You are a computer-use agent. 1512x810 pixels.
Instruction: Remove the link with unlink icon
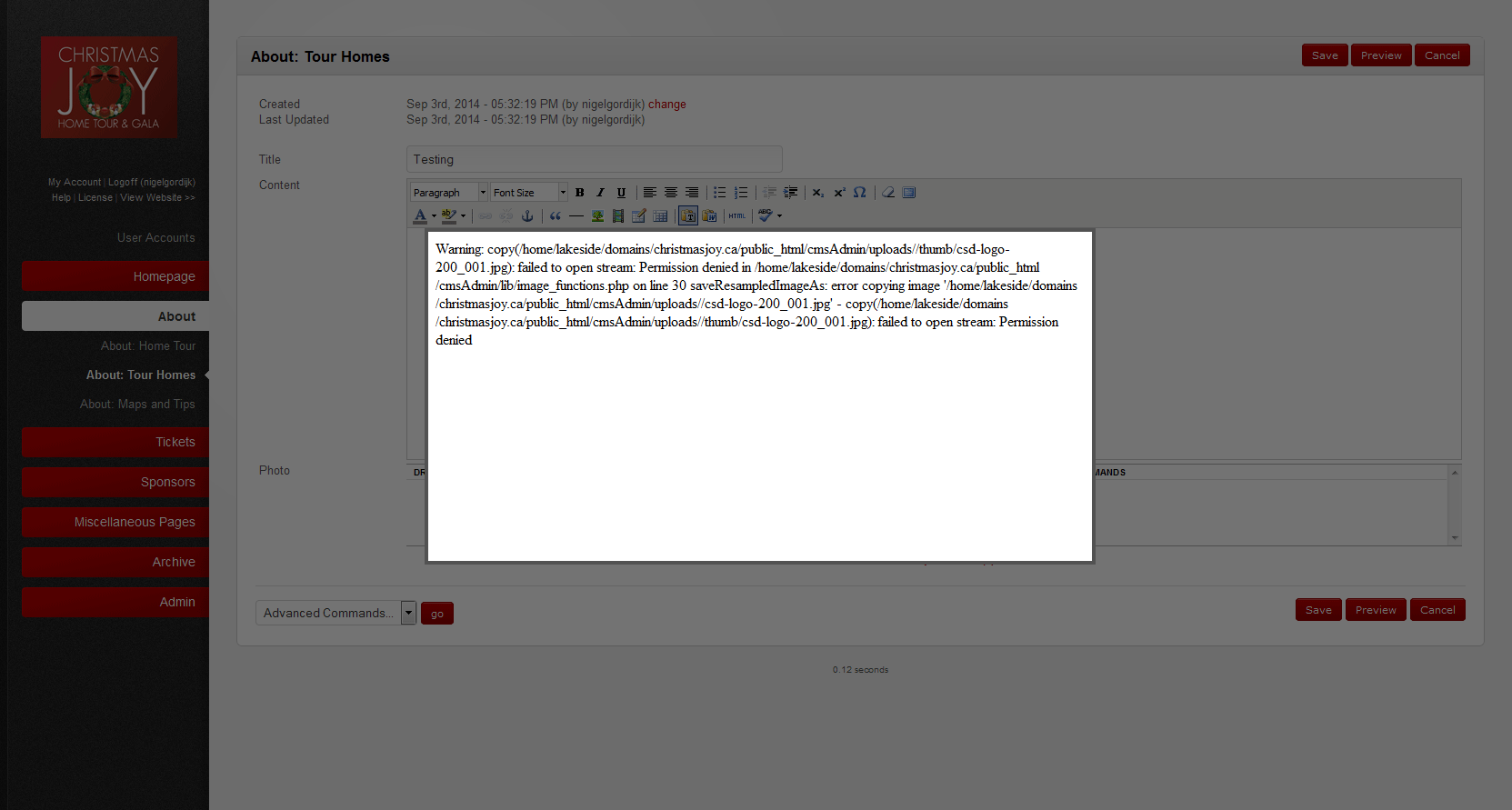506,216
